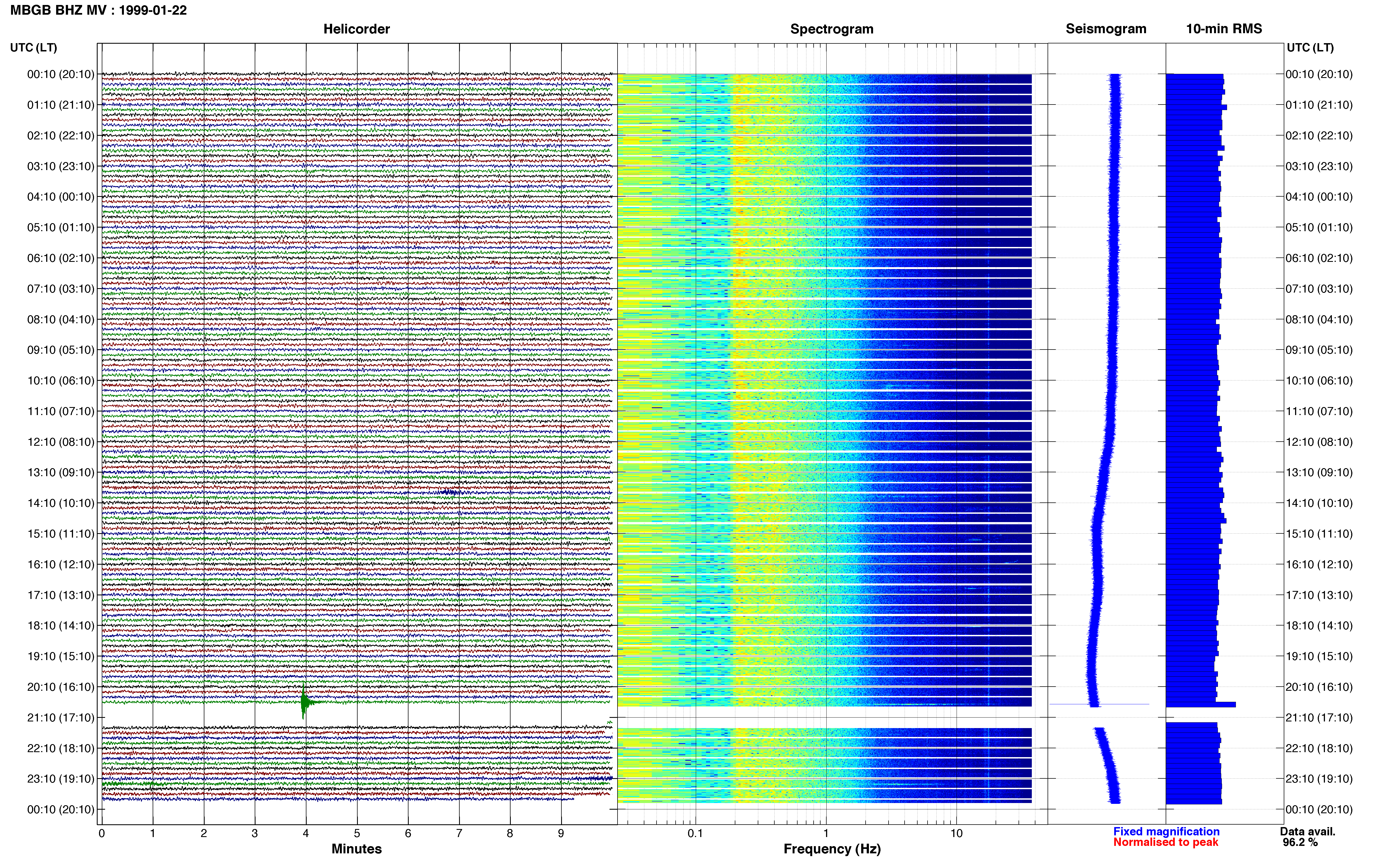Screen dimensions: 1388x868
Task: Click the Normalised to peak legend text
Action: coord(1165,842)
